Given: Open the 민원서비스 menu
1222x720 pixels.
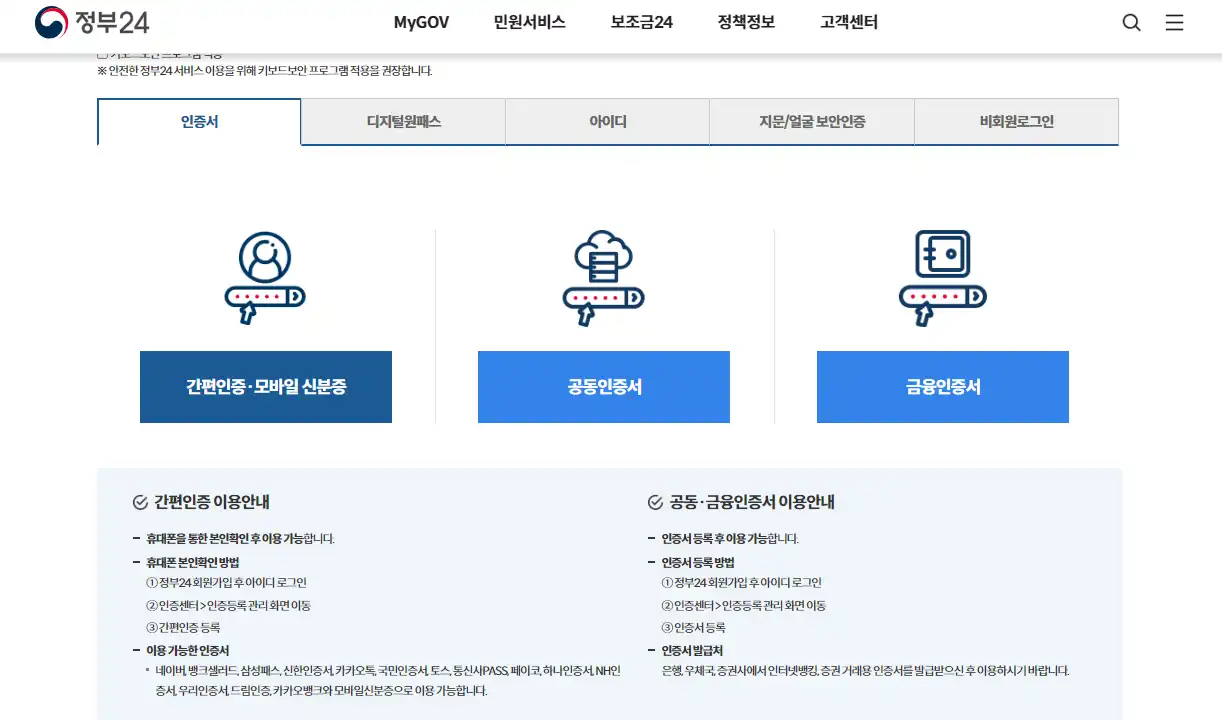Looking at the screenshot, I should [529, 21].
